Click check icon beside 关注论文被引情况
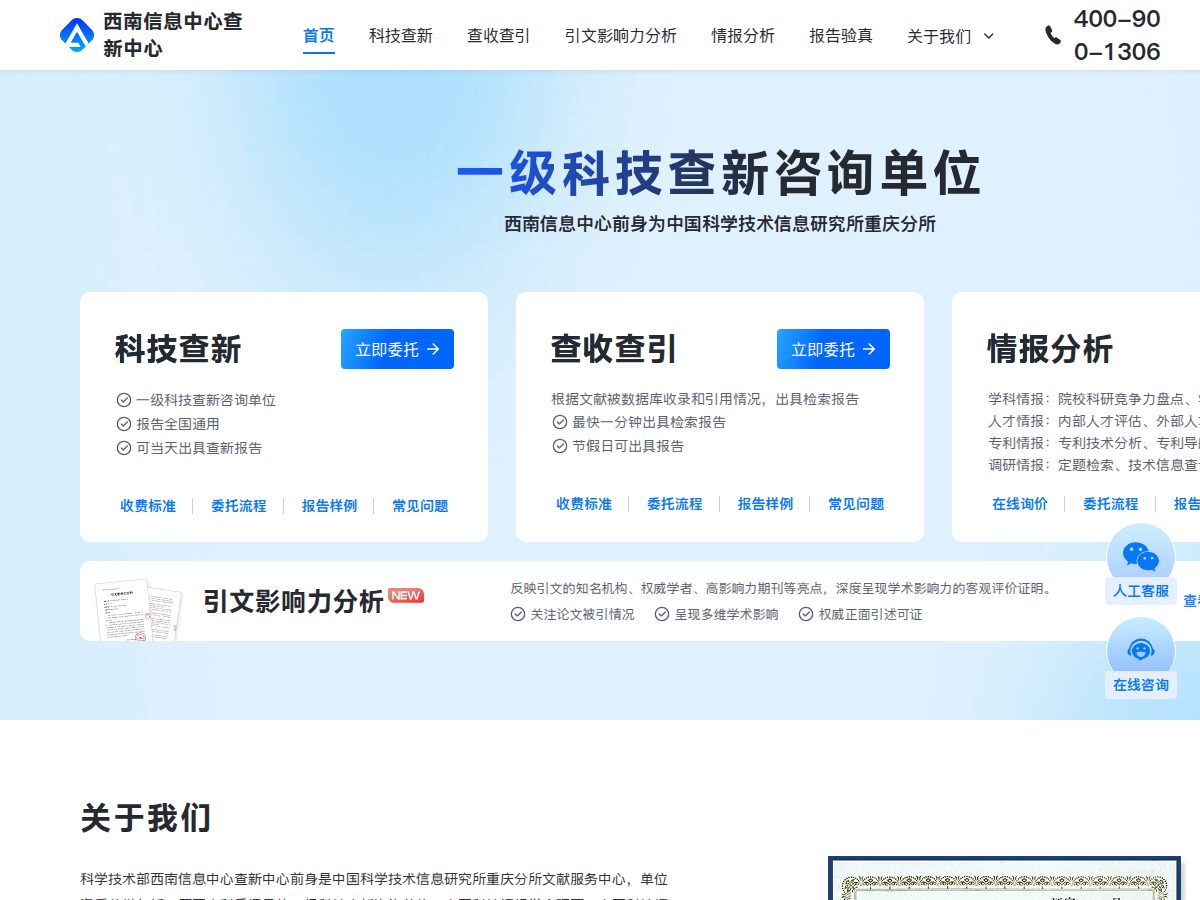1200x900 pixels. 518,614
